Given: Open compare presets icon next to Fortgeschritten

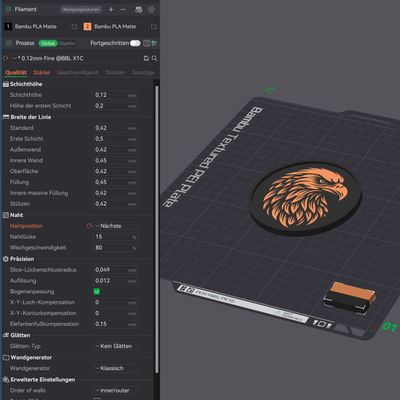Looking at the screenshot, I should (x=146, y=43).
